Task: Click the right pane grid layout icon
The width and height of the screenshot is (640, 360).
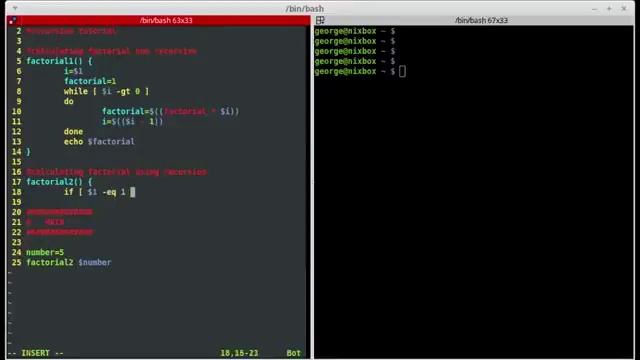Action: (320, 20)
